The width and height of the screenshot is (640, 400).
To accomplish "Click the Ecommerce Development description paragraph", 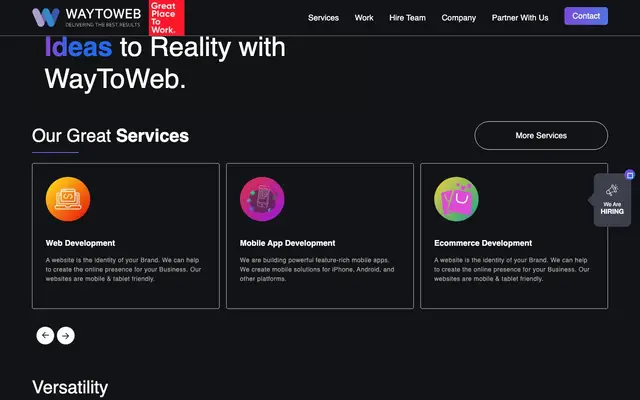I will pyautogui.click(x=511, y=269).
